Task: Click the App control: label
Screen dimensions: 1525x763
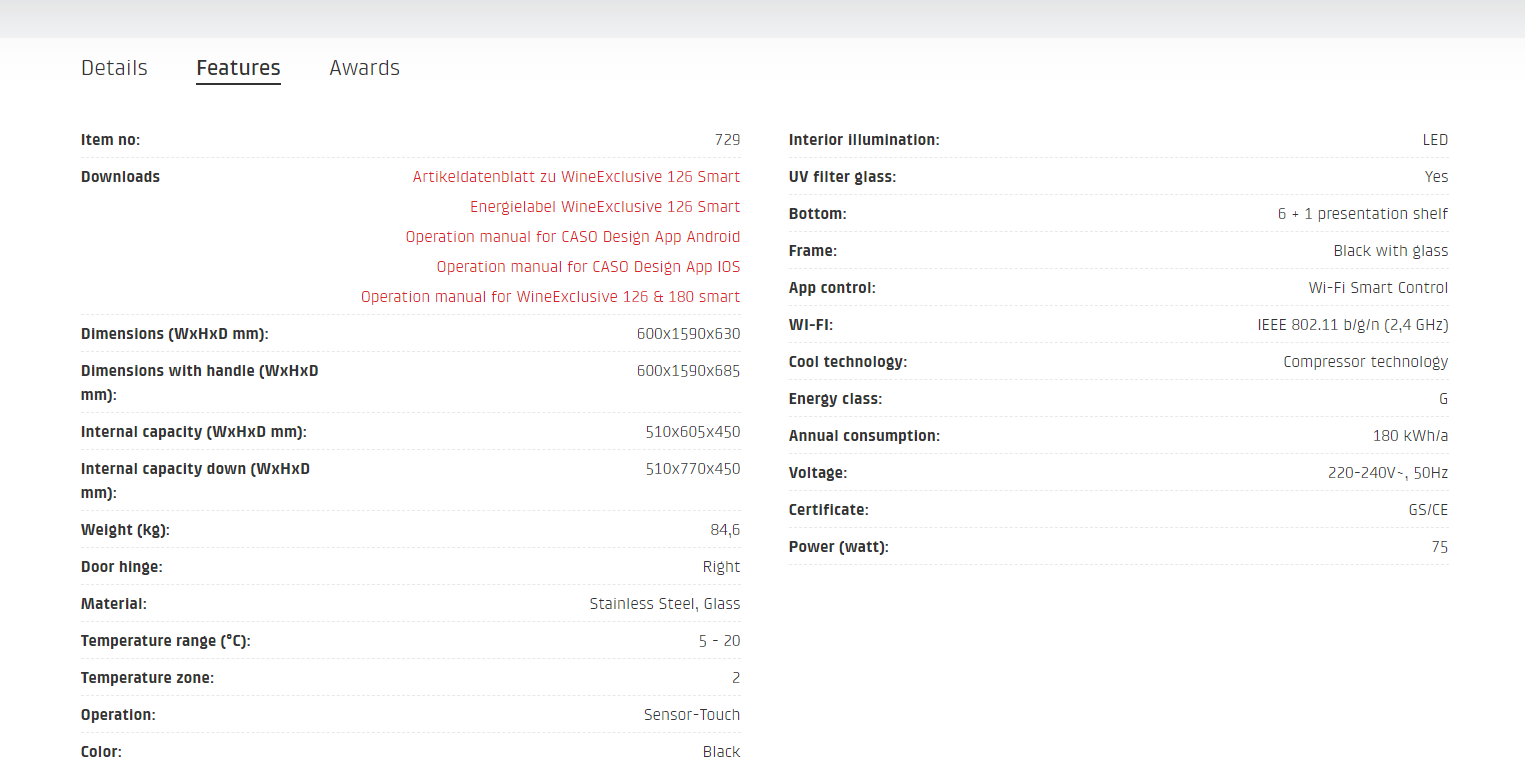Action: (x=833, y=288)
